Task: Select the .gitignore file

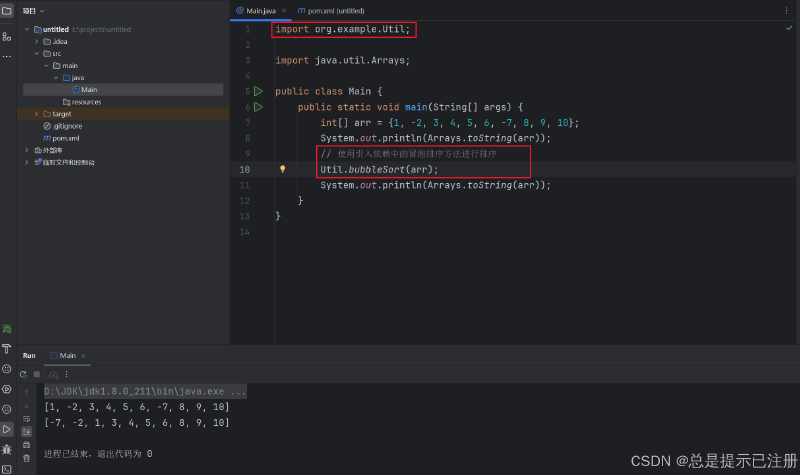Action: 62,126
